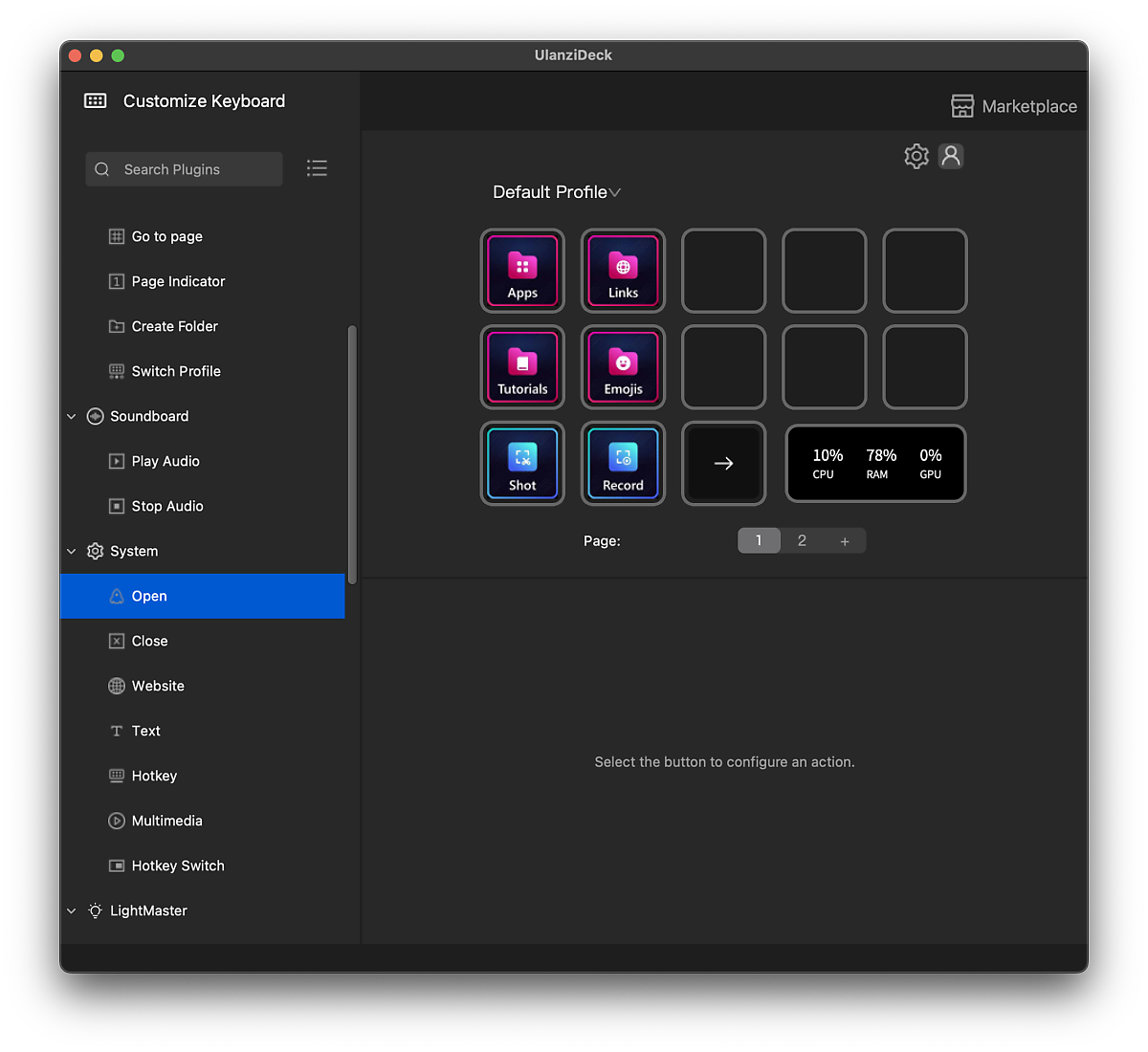Click the search magnifier icon

102,169
